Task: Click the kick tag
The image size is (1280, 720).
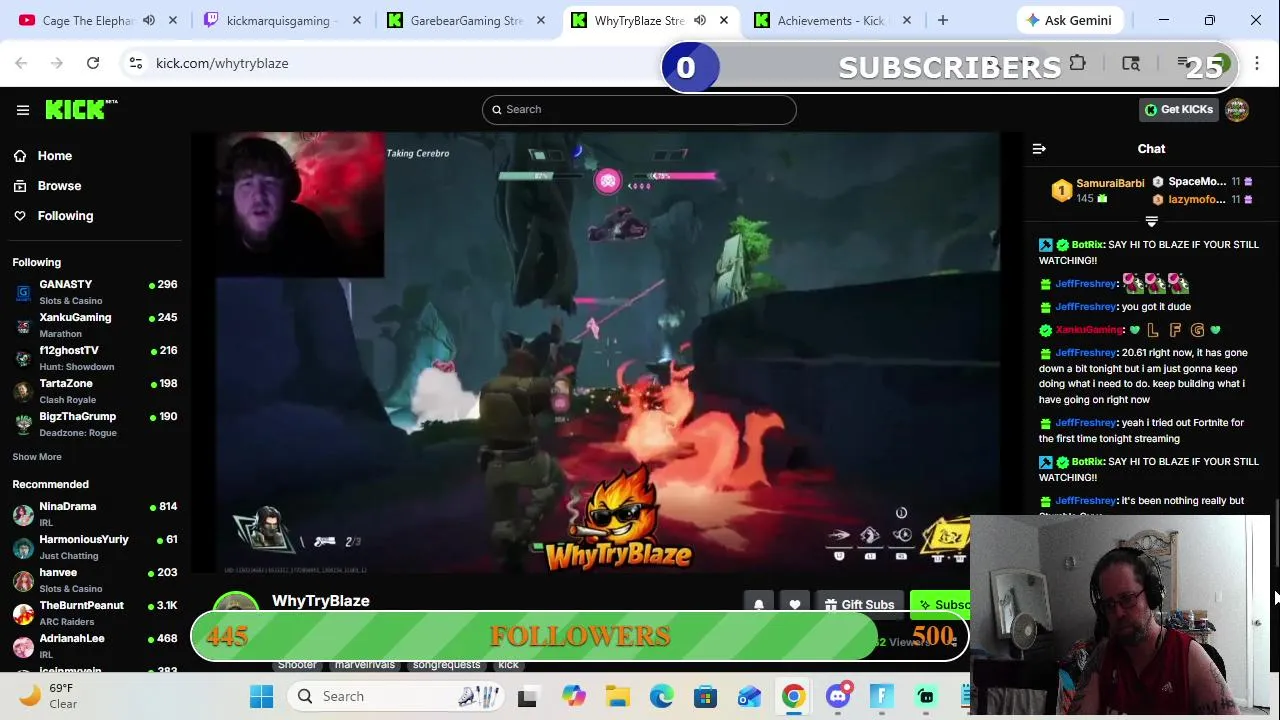Action: [508, 665]
